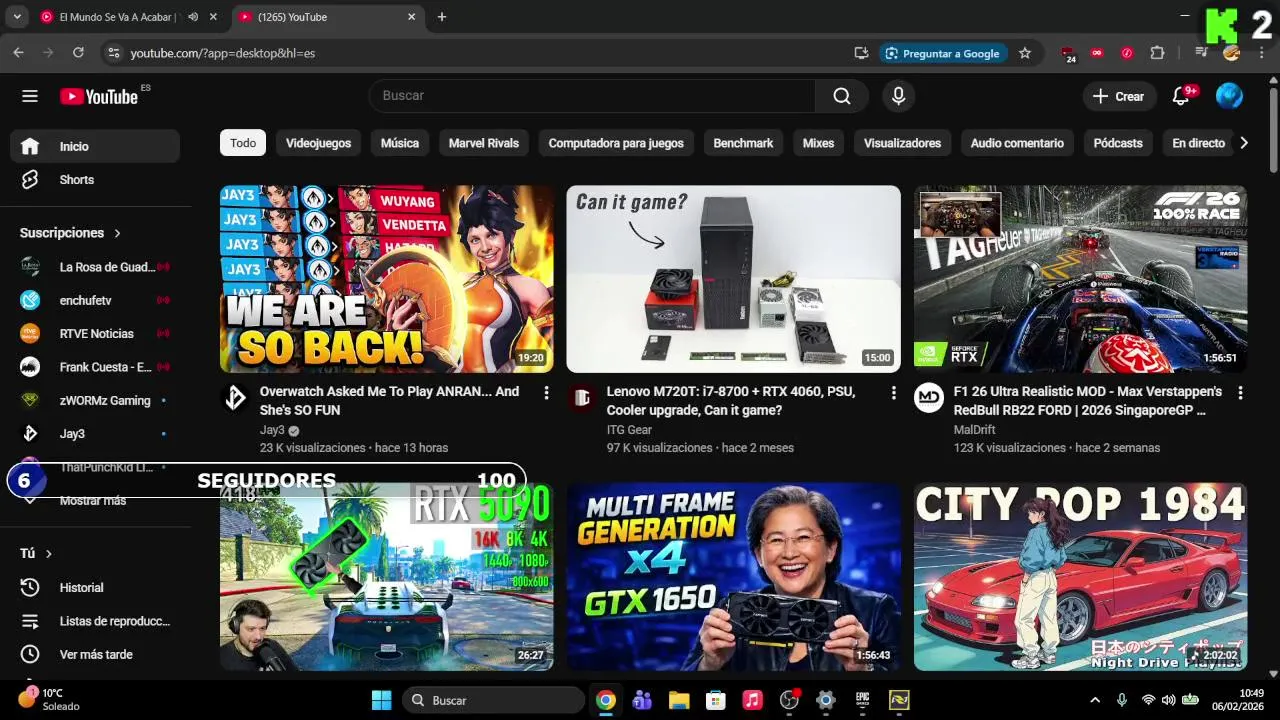Screen dimensions: 1280x720
Task: Open Chrome extensions puzzle icon
Action: [1157, 53]
